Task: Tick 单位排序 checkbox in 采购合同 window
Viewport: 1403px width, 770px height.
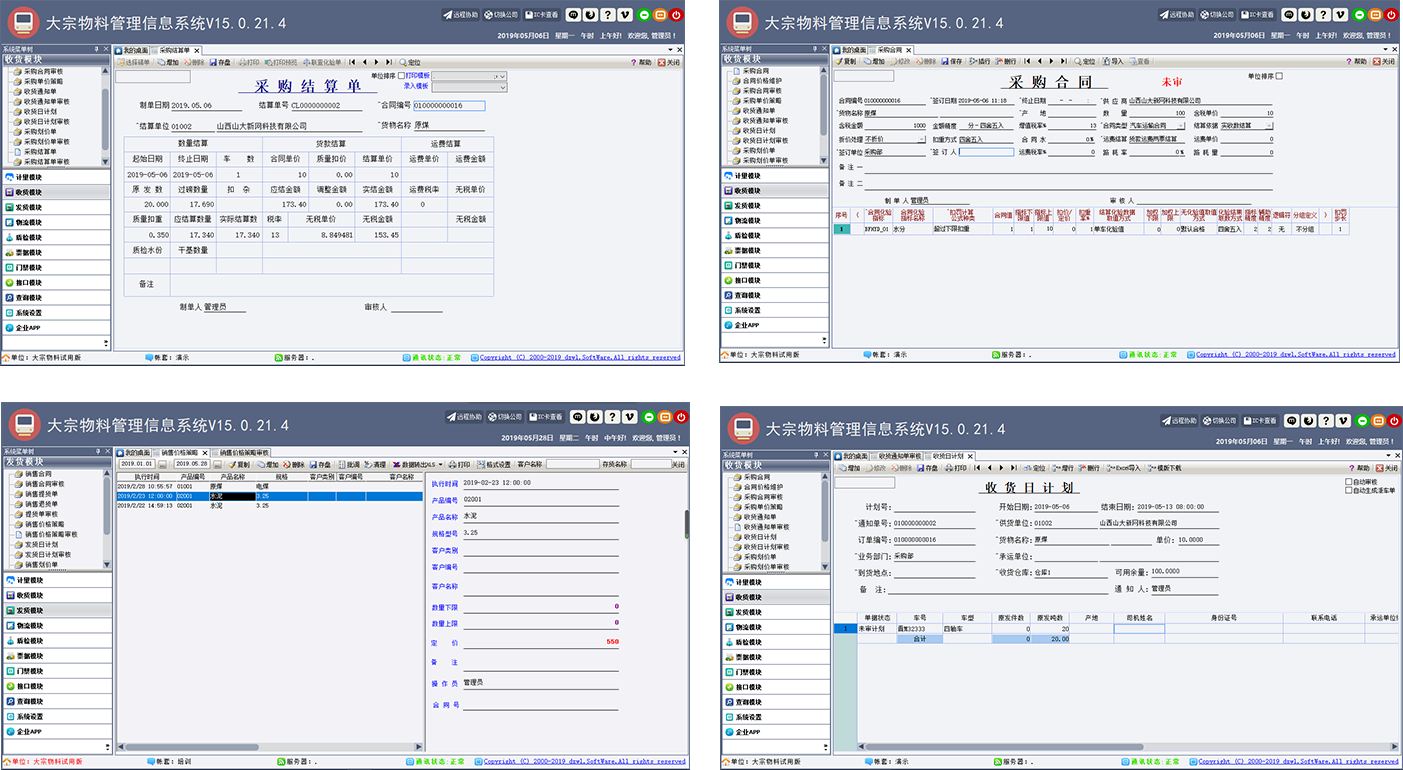Action: click(x=1279, y=76)
